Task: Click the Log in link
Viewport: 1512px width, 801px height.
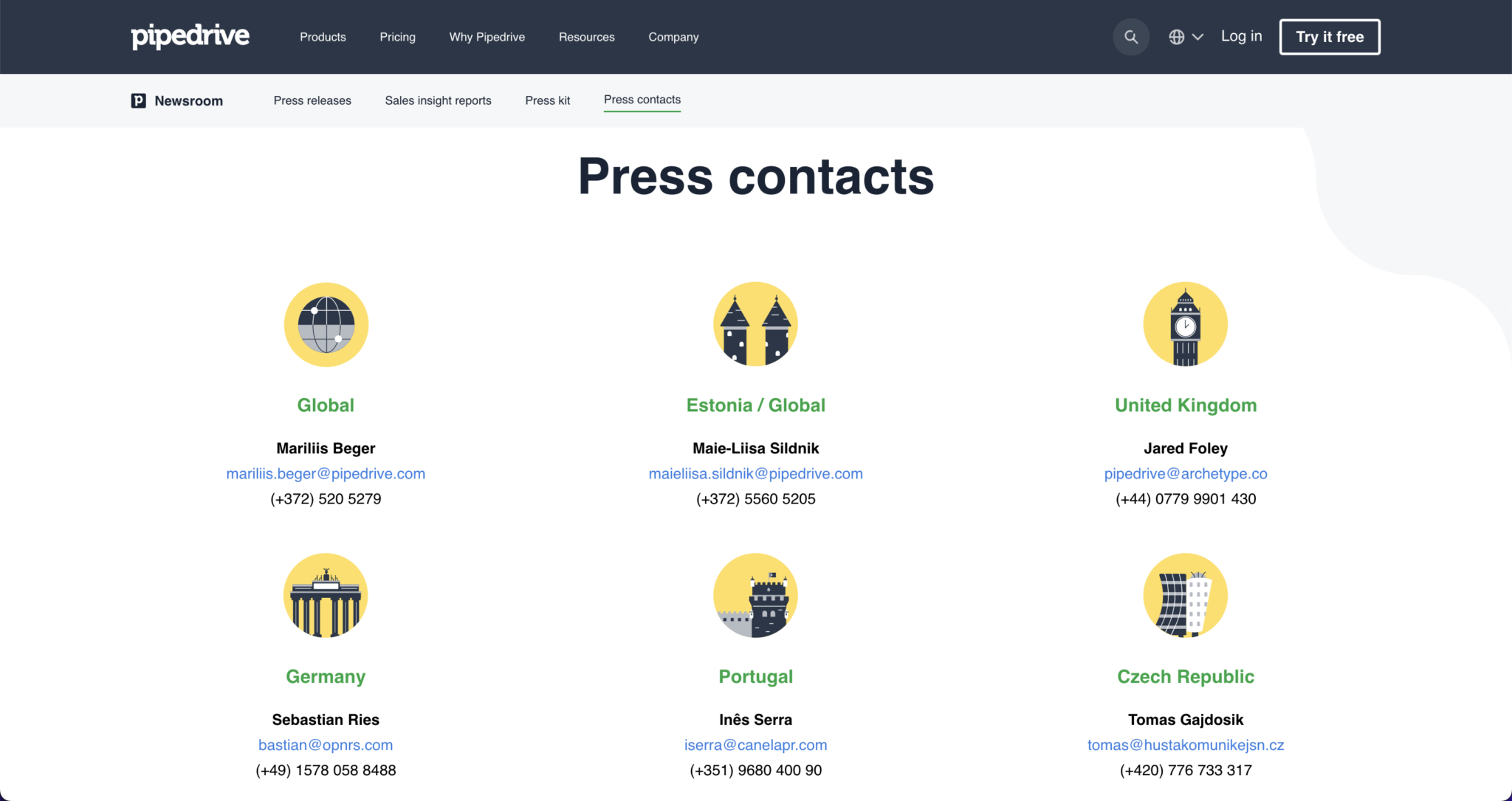Action: coord(1241,36)
